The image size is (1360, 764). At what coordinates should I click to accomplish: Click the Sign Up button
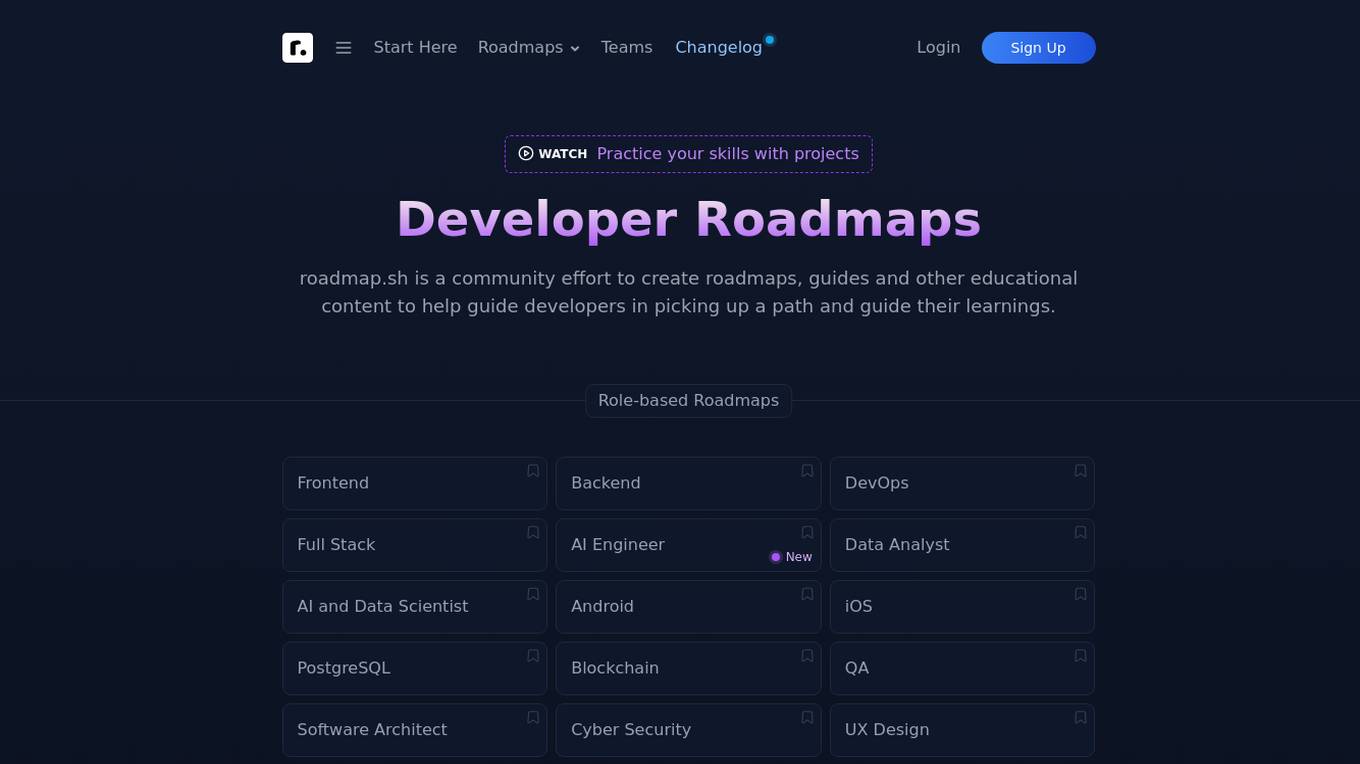1038,48
